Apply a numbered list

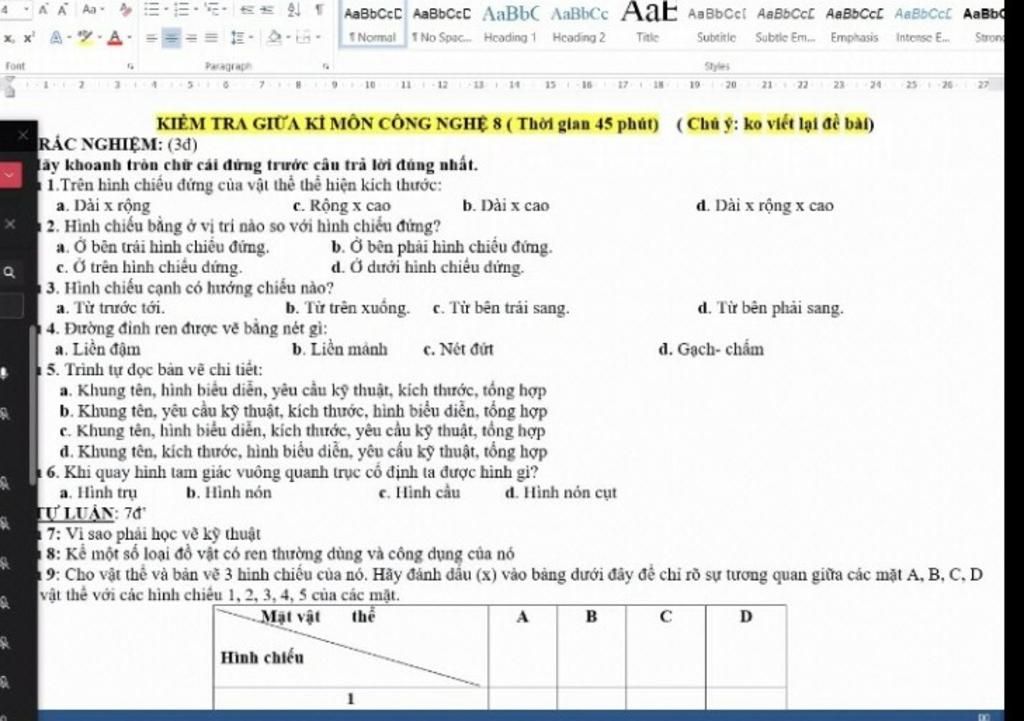pyautogui.click(x=182, y=10)
